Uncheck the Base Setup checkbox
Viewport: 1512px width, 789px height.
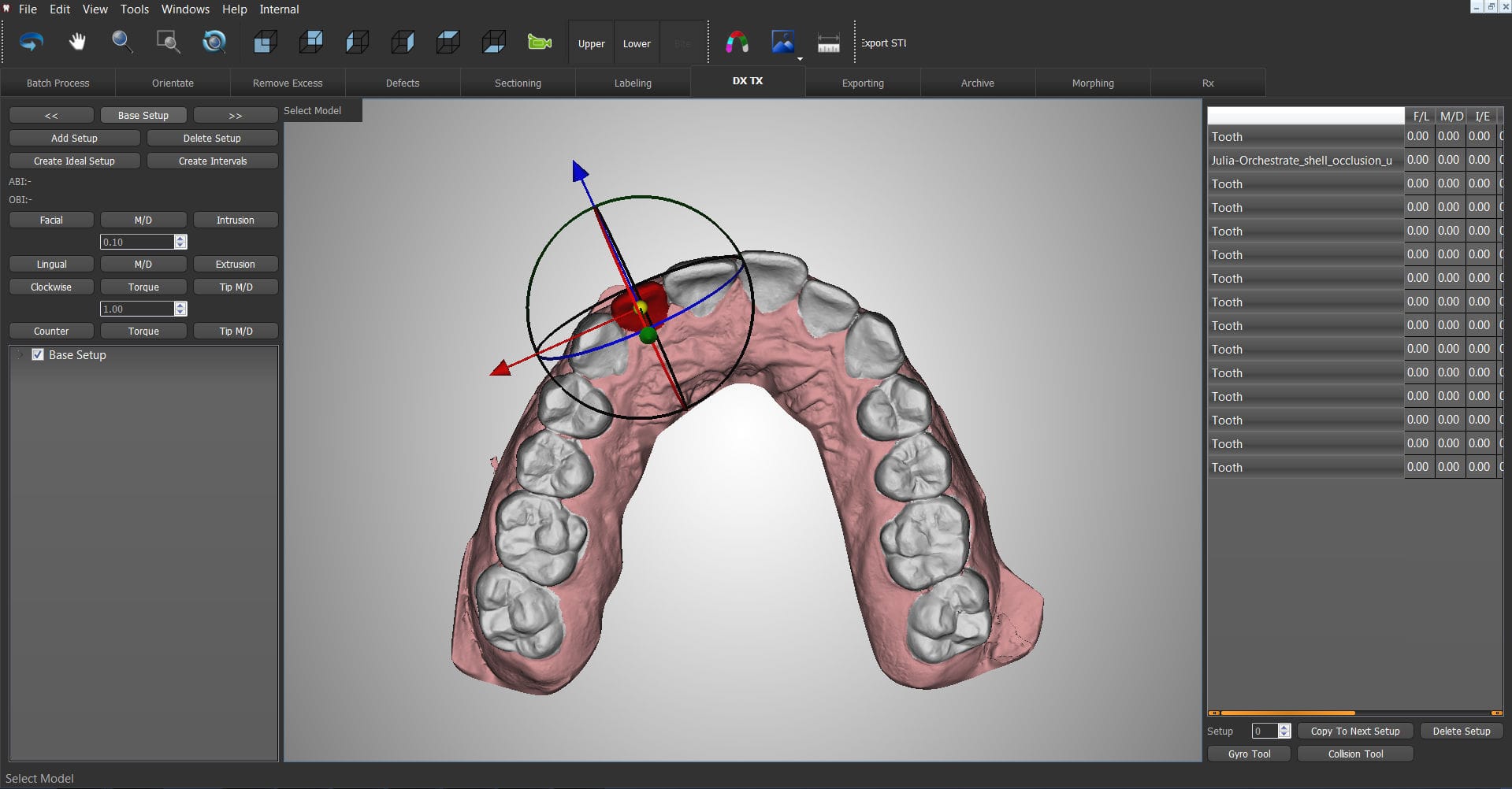(x=38, y=354)
